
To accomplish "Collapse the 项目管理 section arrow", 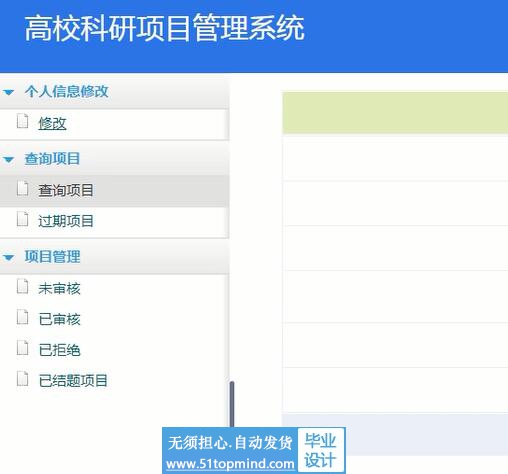I will (x=9, y=257).
